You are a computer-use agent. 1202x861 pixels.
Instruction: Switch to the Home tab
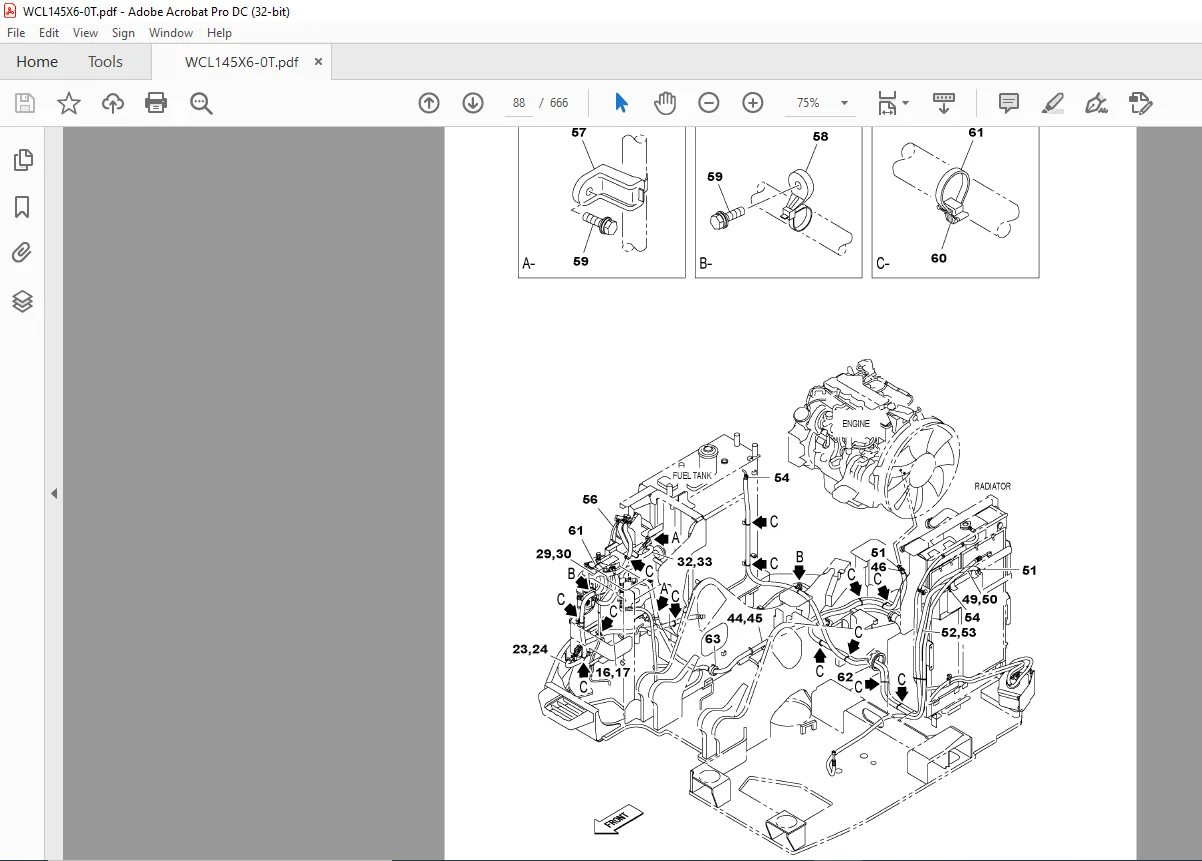[x=37, y=61]
